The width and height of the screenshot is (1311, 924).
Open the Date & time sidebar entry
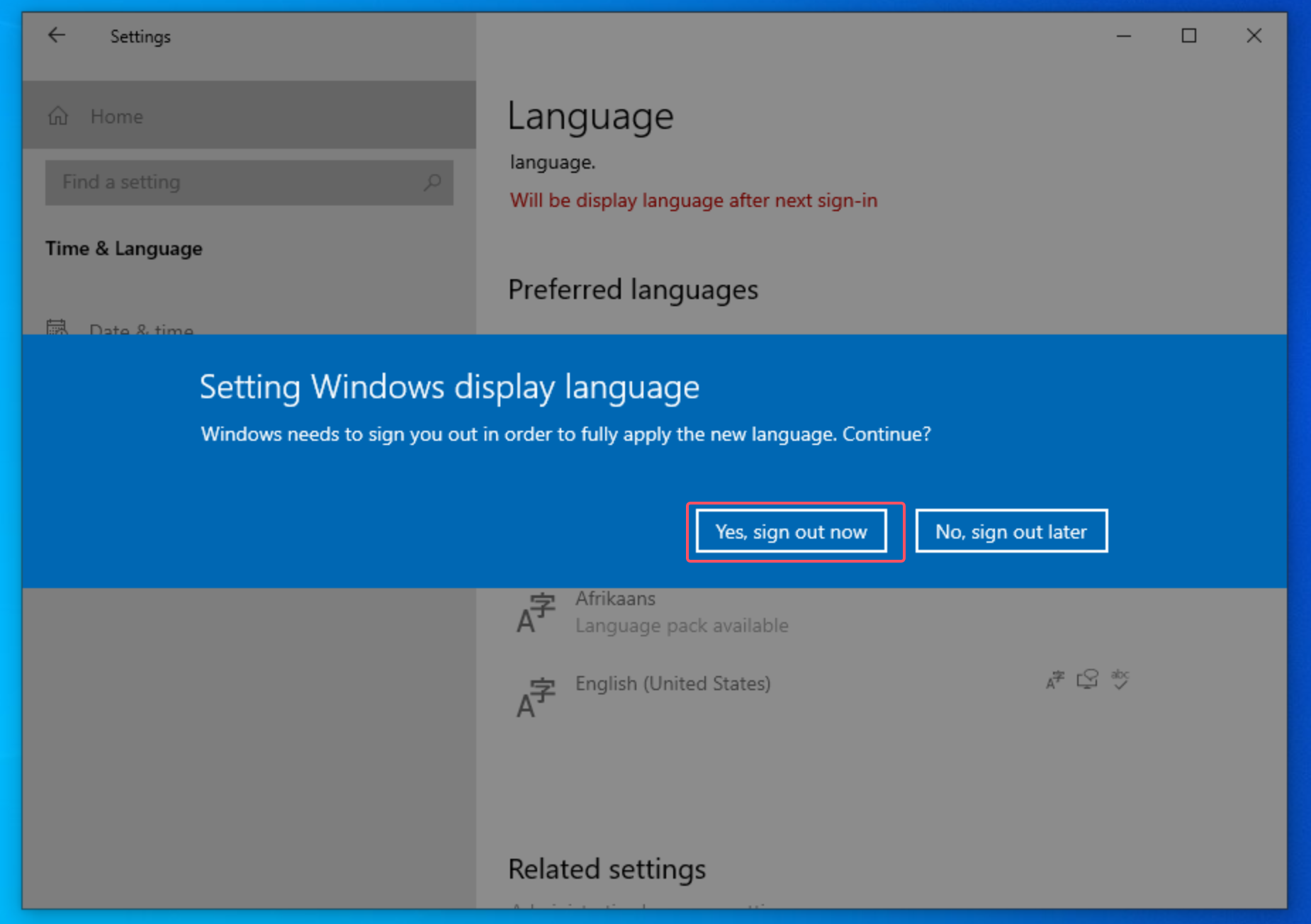point(141,329)
